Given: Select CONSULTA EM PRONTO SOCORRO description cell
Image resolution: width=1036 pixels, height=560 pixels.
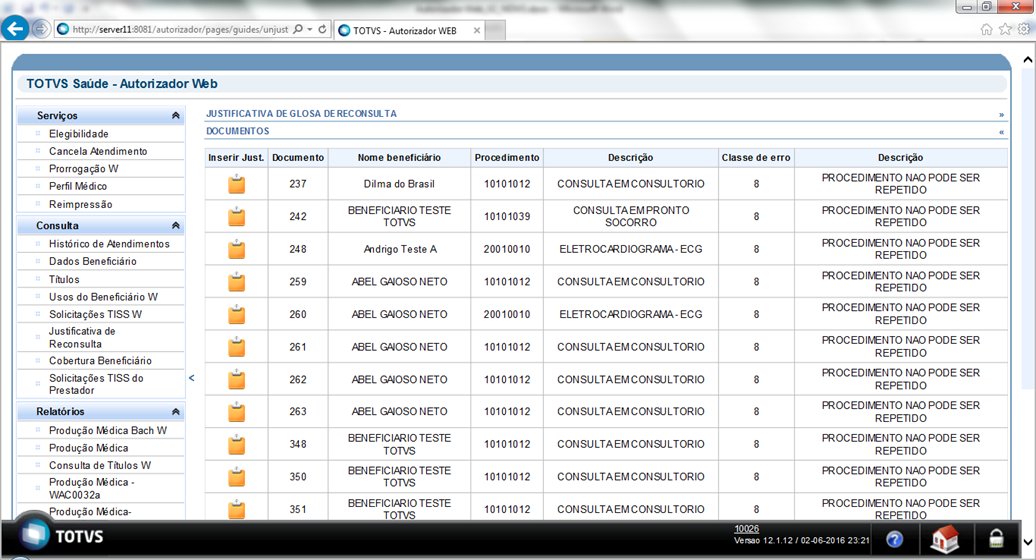Looking at the screenshot, I should click(631, 217).
